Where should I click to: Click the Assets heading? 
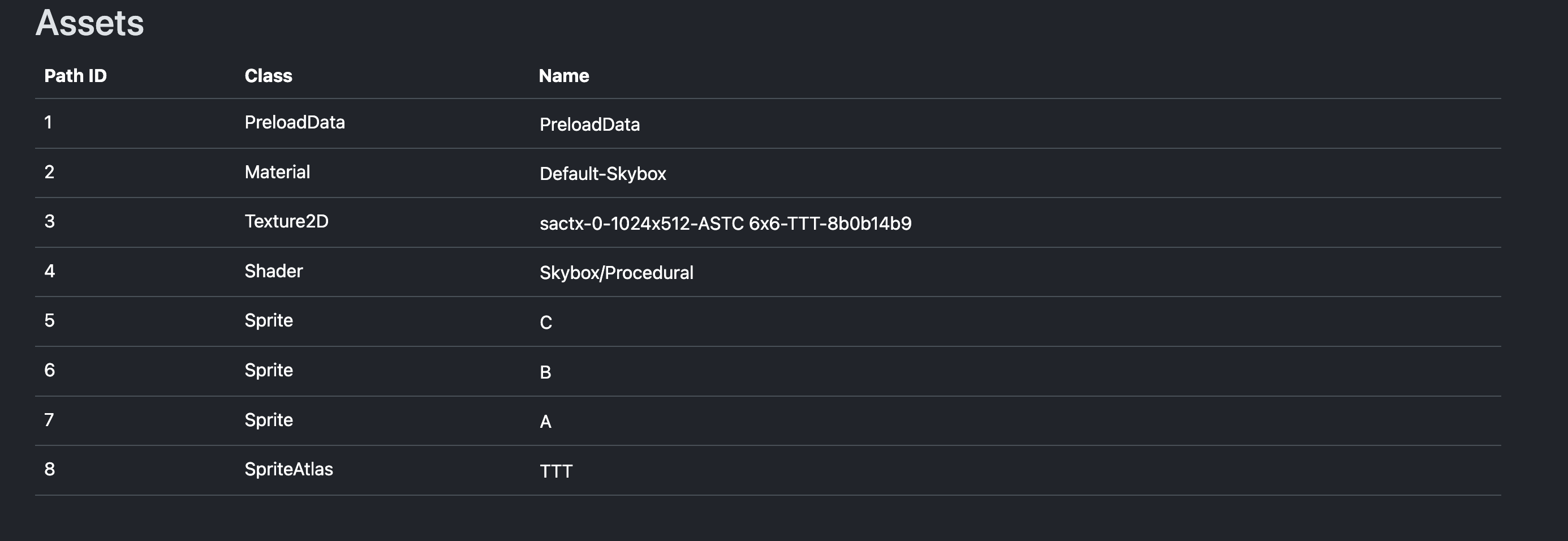pyautogui.click(x=89, y=23)
